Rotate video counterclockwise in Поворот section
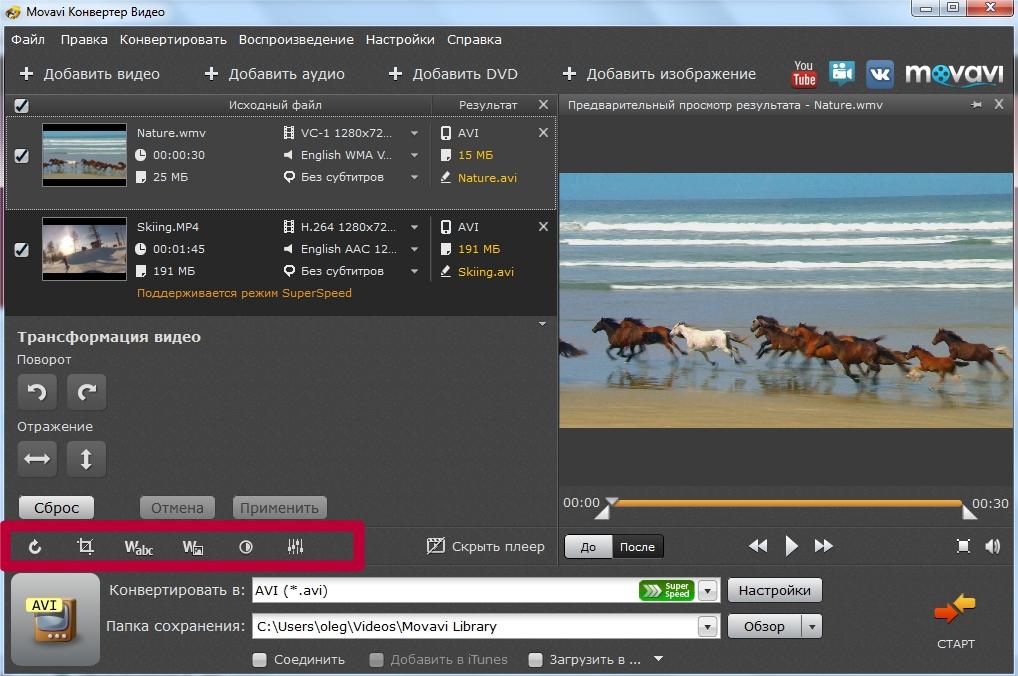The image size is (1018, 676). pos(37,392)
